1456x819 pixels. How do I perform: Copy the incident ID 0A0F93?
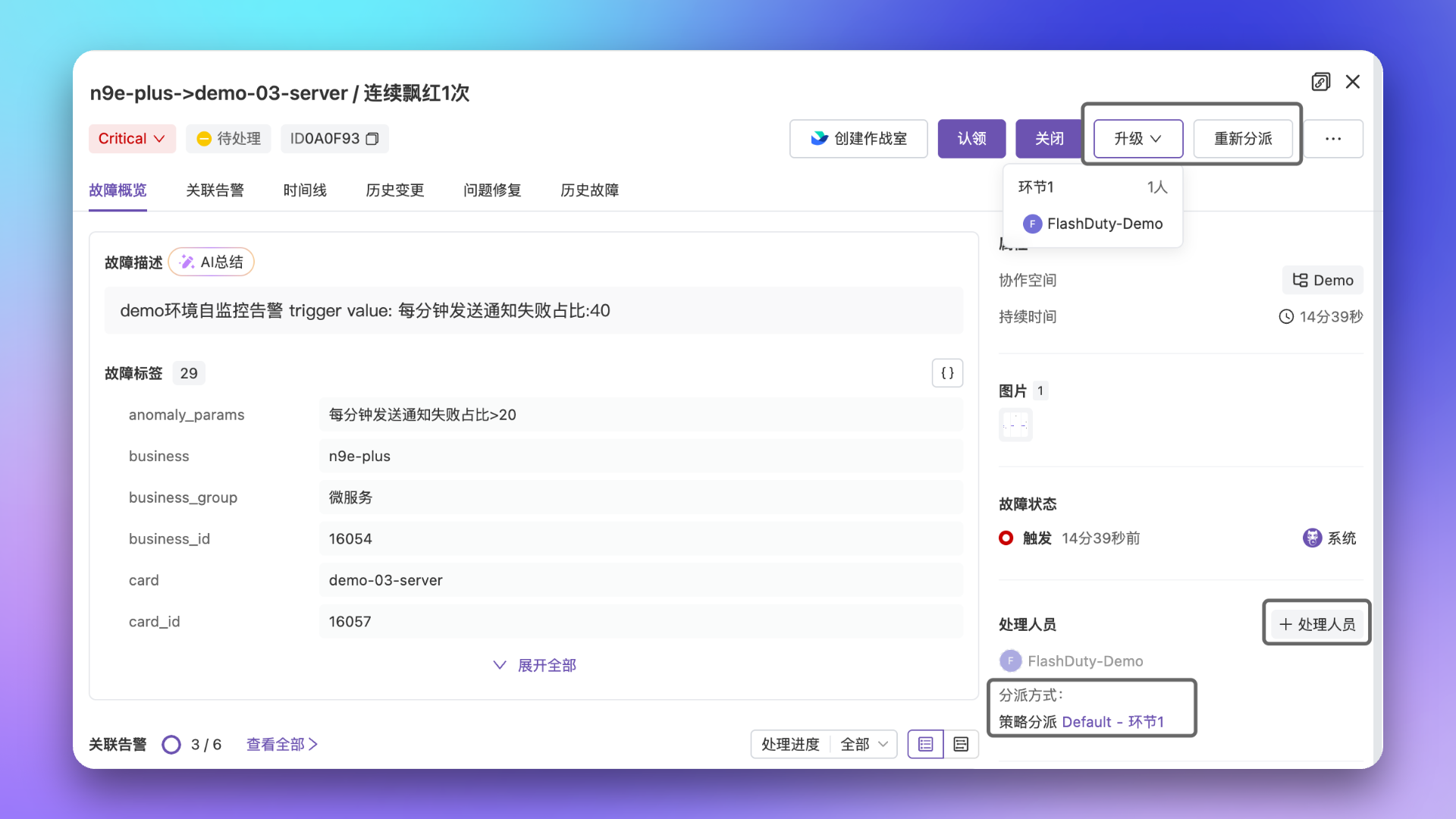point(372,139)
